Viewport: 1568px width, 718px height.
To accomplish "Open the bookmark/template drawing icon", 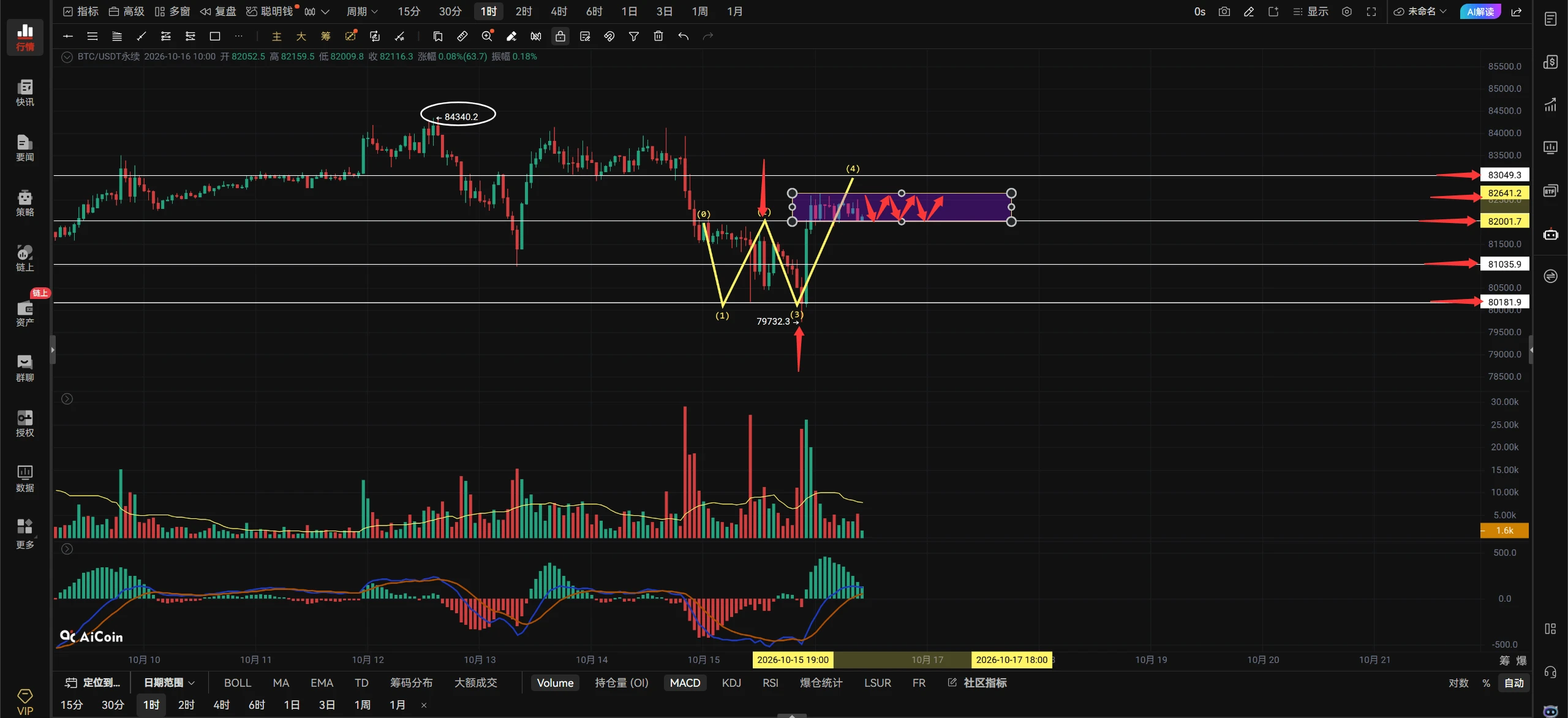I will pos(438,37).
